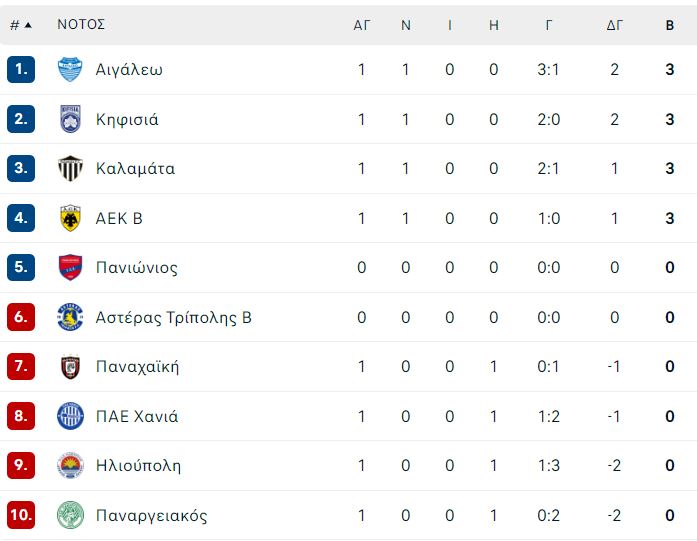
Task: Click the Αιγάλεω team crest icon
Action: pyautogui.click(x=70, y=69)
